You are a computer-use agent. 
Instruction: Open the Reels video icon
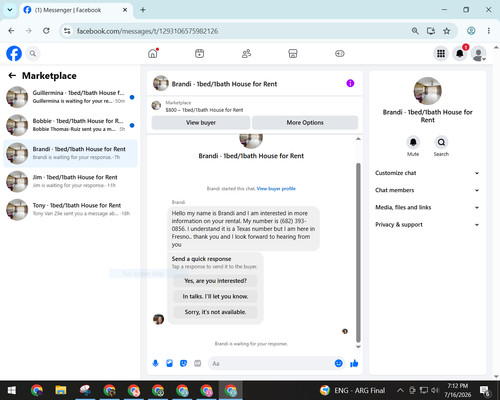point(200,53)
